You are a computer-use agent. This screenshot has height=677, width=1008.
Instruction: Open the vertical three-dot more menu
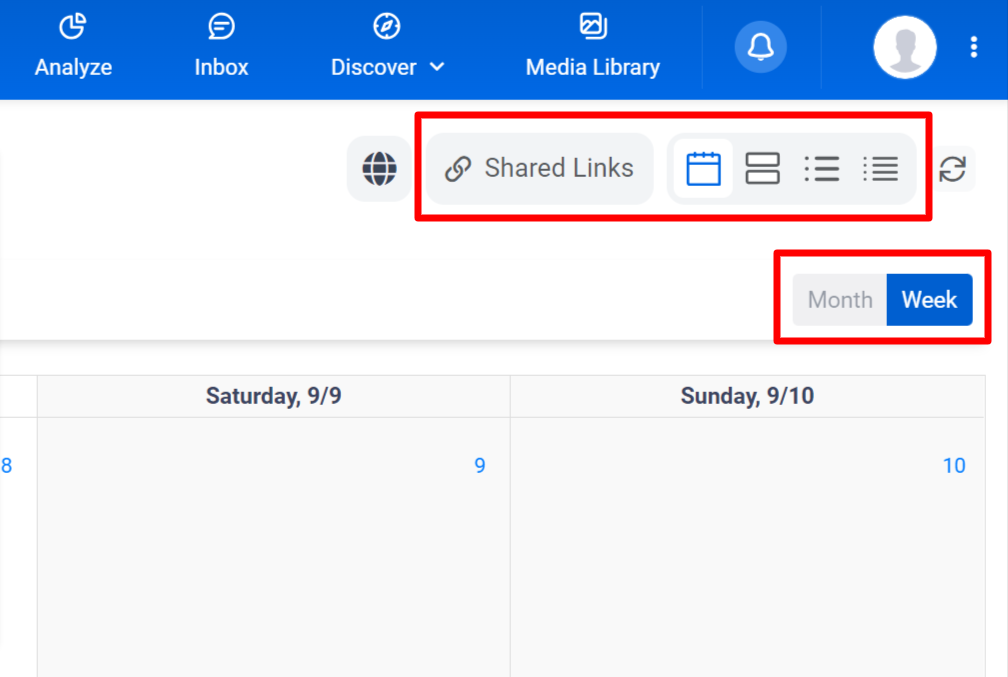pyautogui.click(x=974, y=47)
